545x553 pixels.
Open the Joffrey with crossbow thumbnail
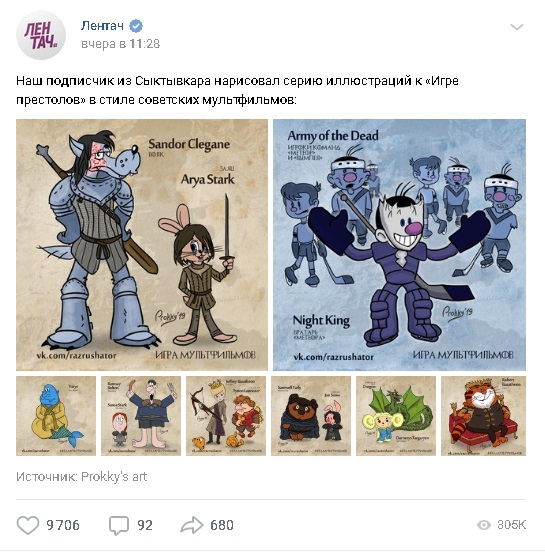pos(226,416)
